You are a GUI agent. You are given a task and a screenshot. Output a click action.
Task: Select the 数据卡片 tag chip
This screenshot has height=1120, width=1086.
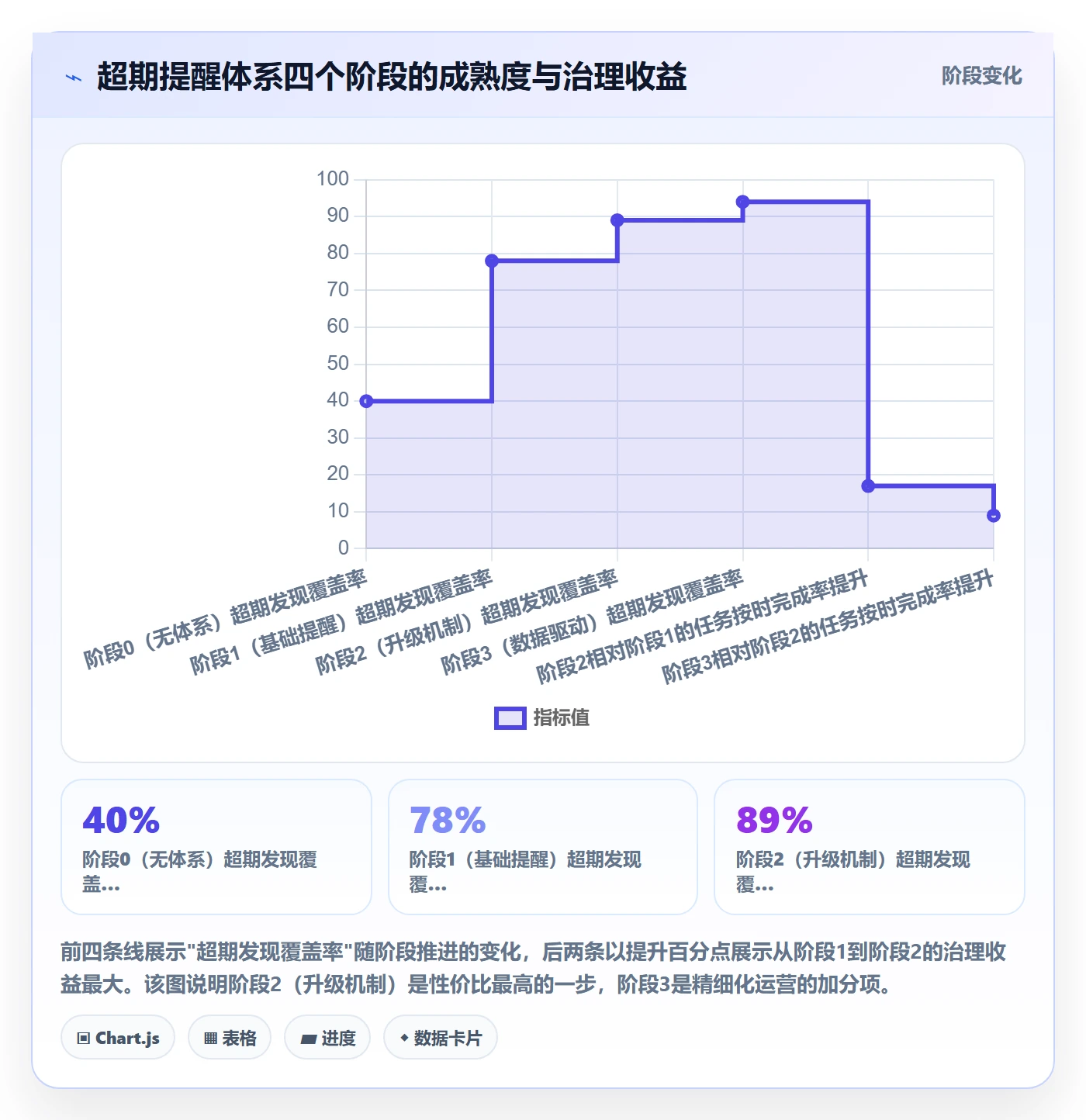point(441,1038)
